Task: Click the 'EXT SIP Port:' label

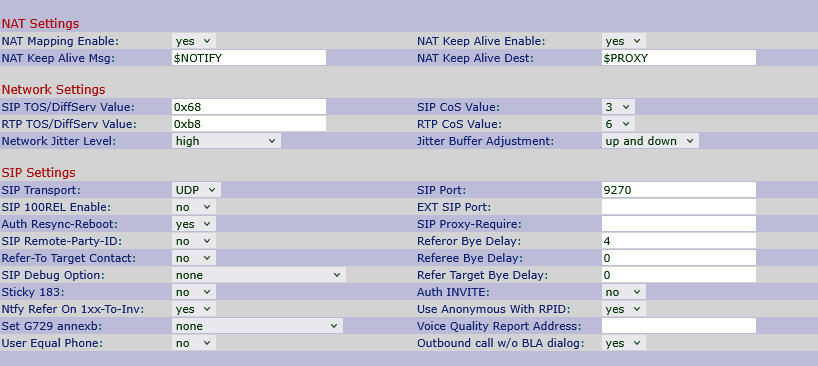Action: (x=454, y=207)
